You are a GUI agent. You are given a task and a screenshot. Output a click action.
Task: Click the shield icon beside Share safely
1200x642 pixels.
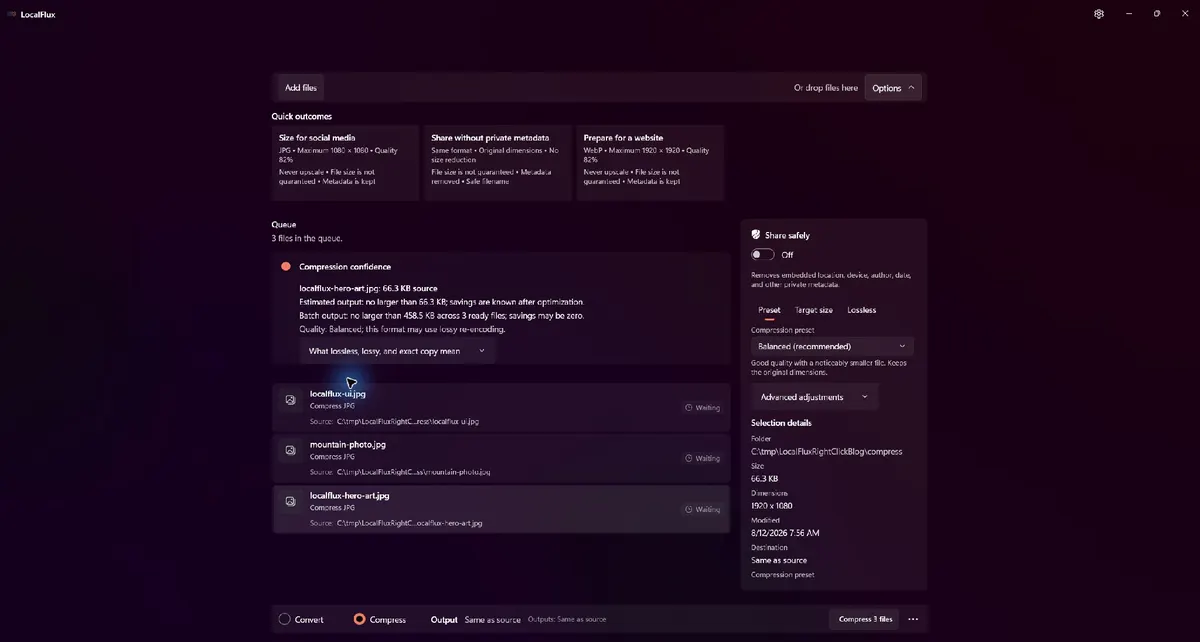pyautogui.click(x=757, y=235)
